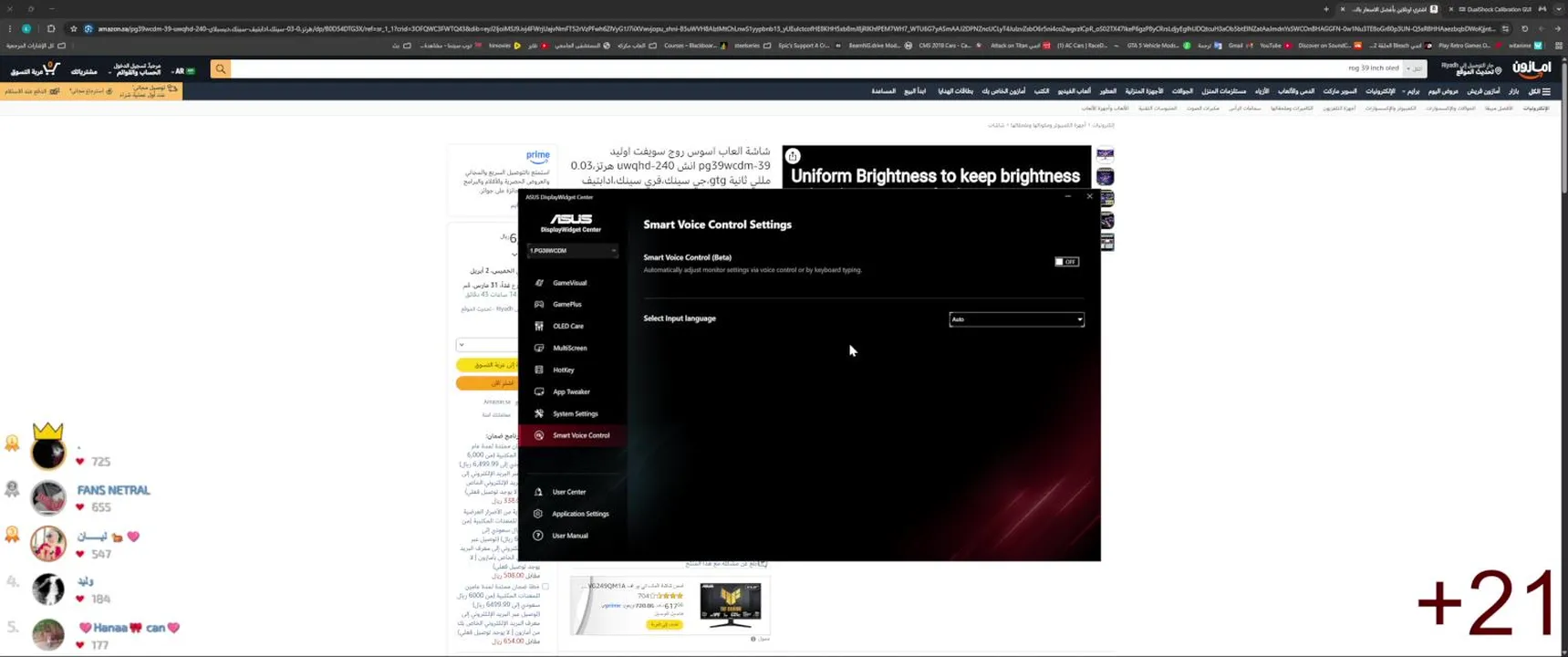The height and width of the screenshot is (657, 1568).
Task: Open the browser three-dot menu
Action: click(x=10, y=29)
